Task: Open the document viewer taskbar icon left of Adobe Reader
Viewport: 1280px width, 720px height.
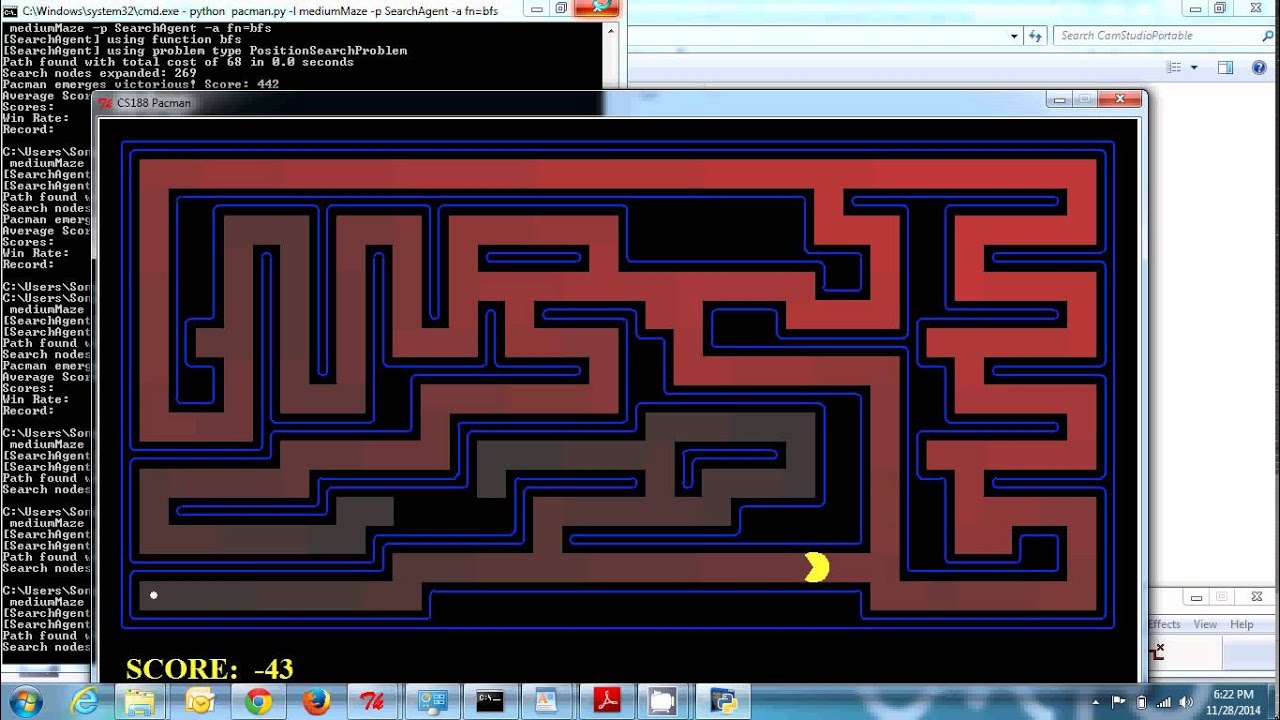Action: point(548,701)
